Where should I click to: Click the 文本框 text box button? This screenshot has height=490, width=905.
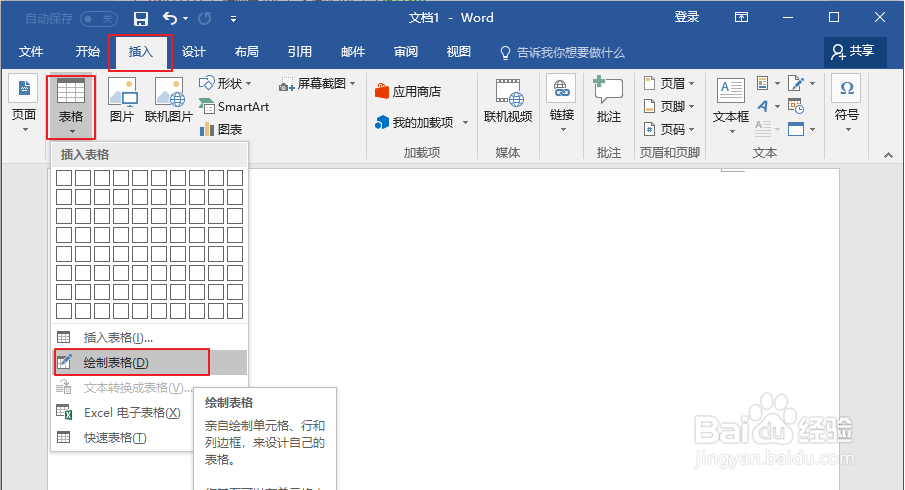tap(731, 105)
